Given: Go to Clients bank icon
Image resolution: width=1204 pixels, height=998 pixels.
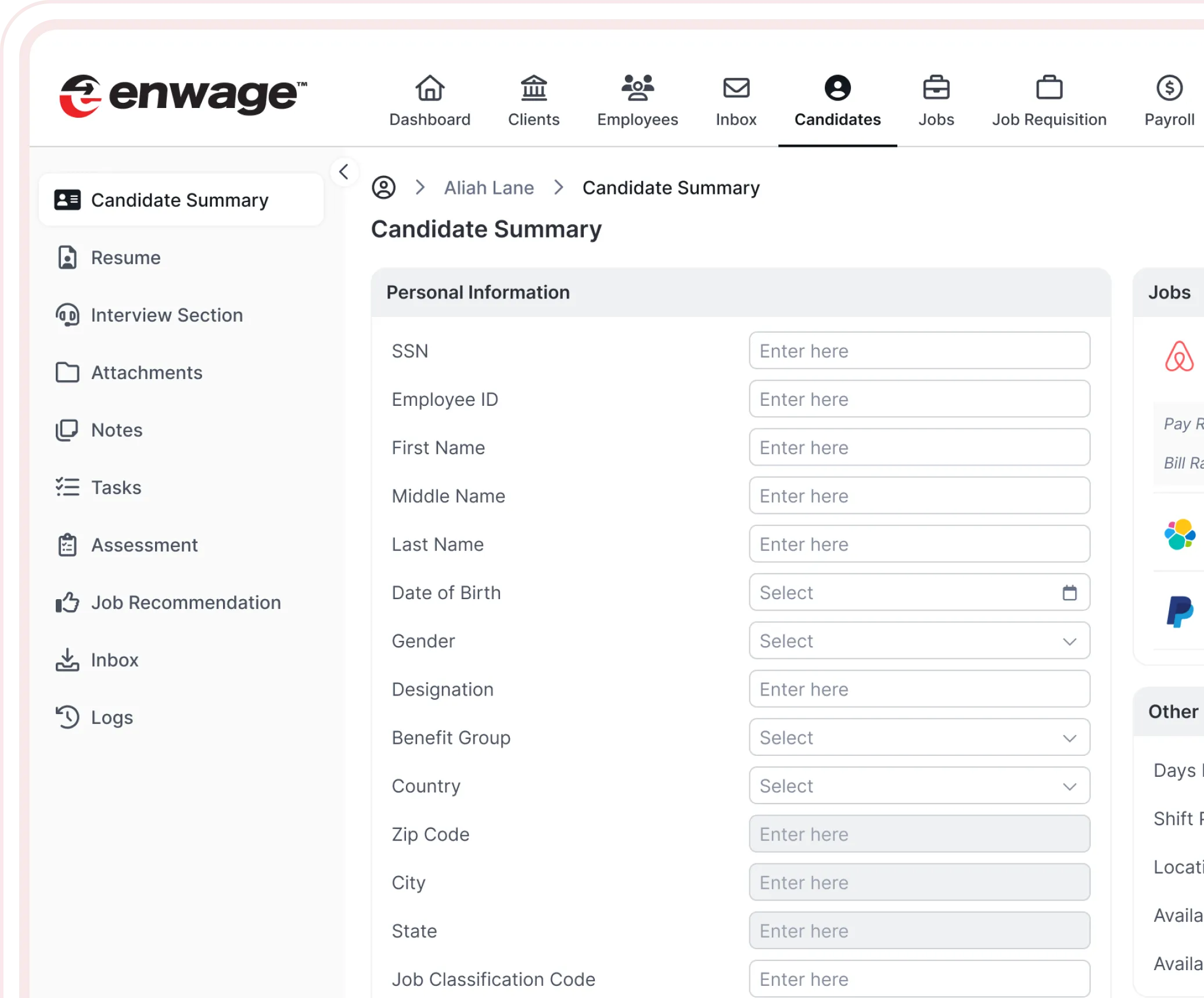Looking at the screenshot, I should tap(533, 88).
